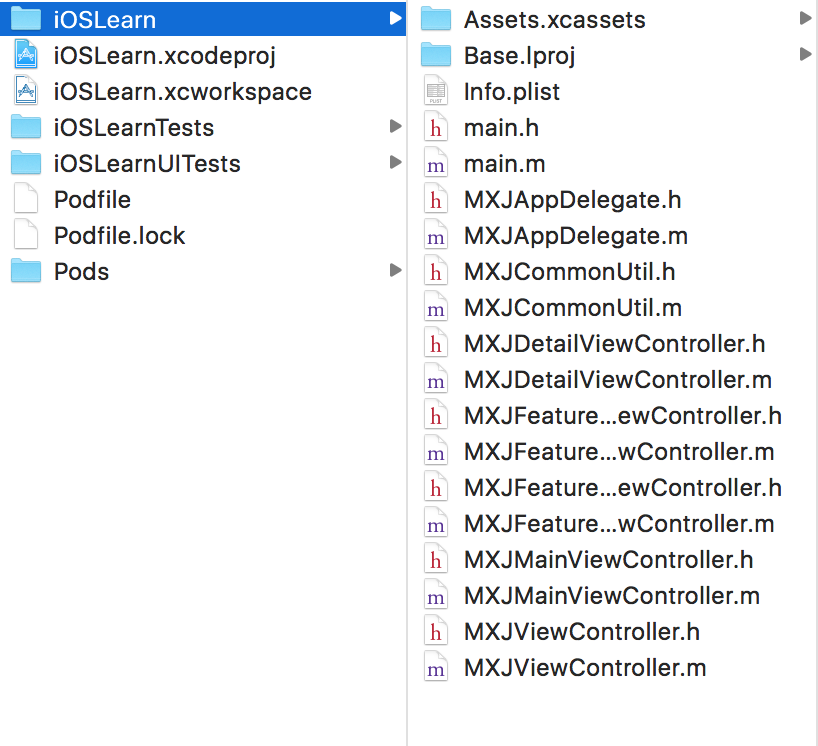The width and height of the screenshot is (818, 746).
Task: Click the Pods folder icon
Action: pyautogui.click(x=26, y=272)
